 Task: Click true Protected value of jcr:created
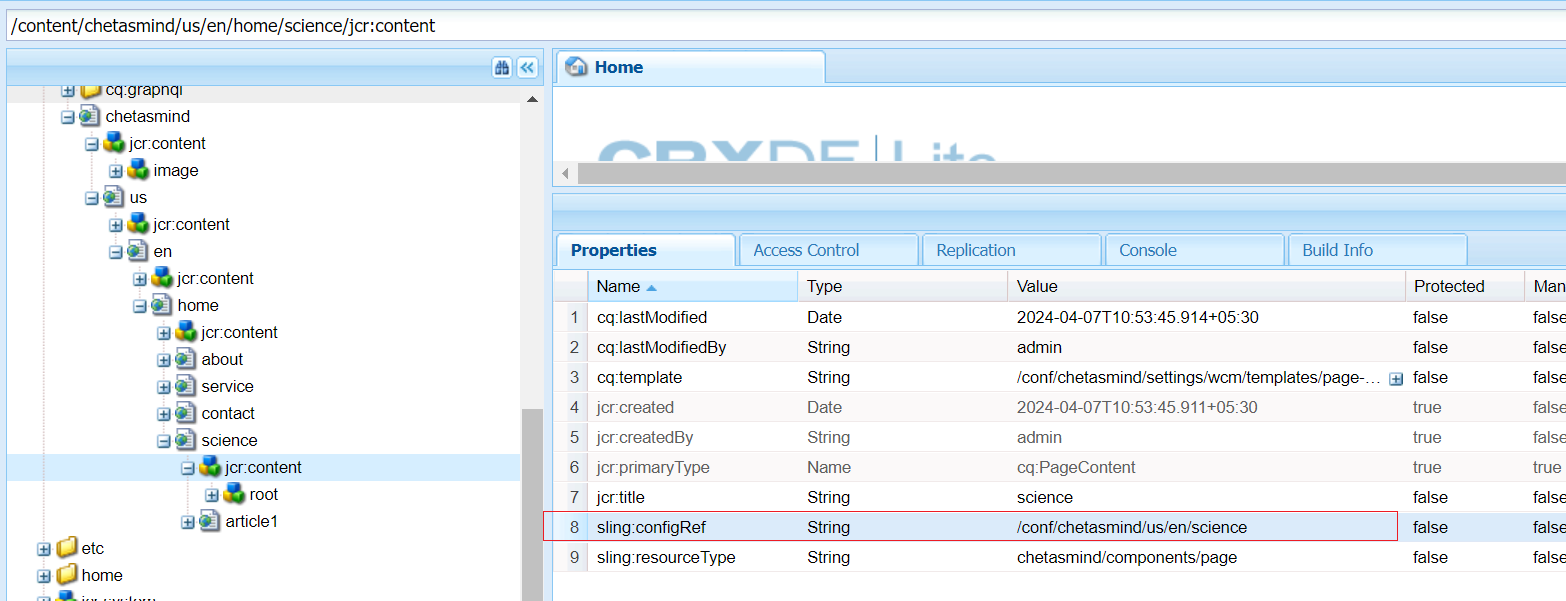click(x=1427, y=407)
